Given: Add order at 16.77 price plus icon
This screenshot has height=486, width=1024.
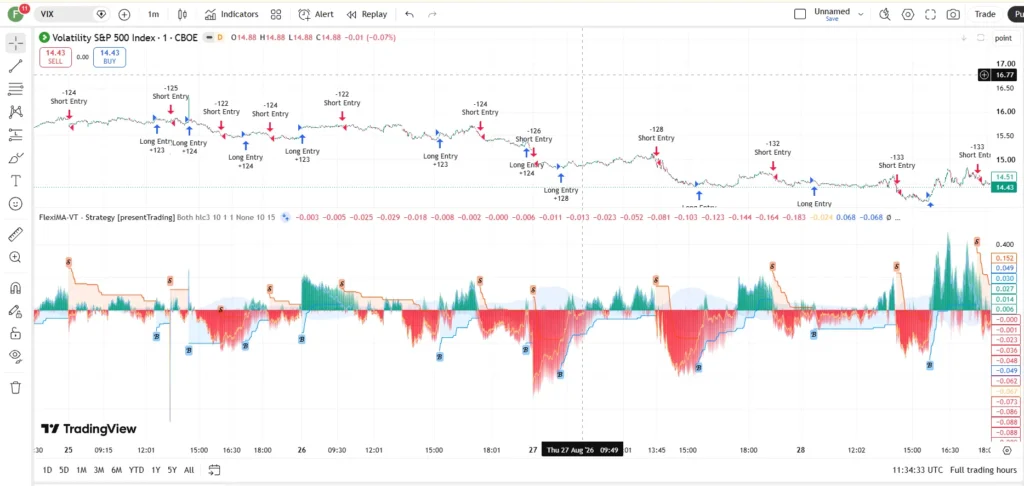Looking at the screenshot, I should click(984, 75).
